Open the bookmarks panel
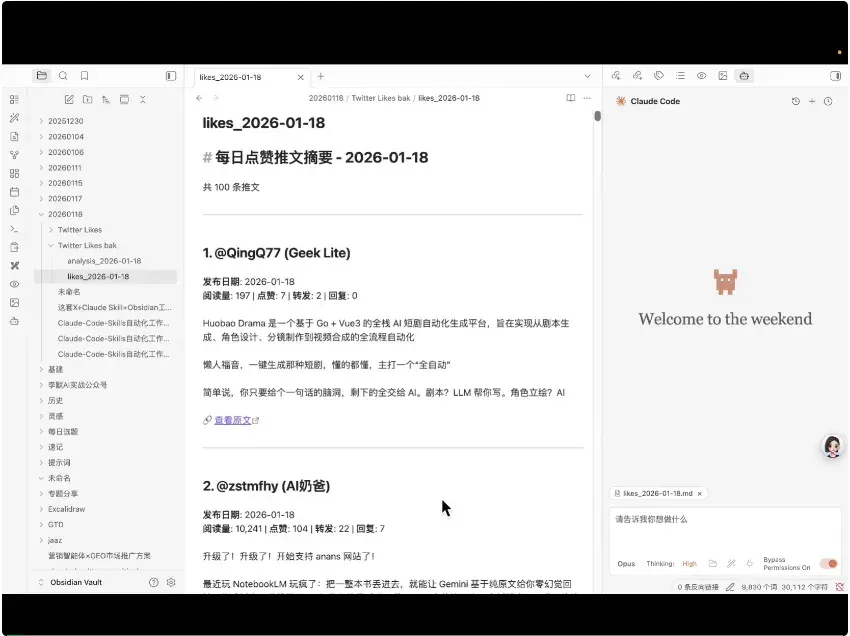850x636 pixels. point(84,76)
